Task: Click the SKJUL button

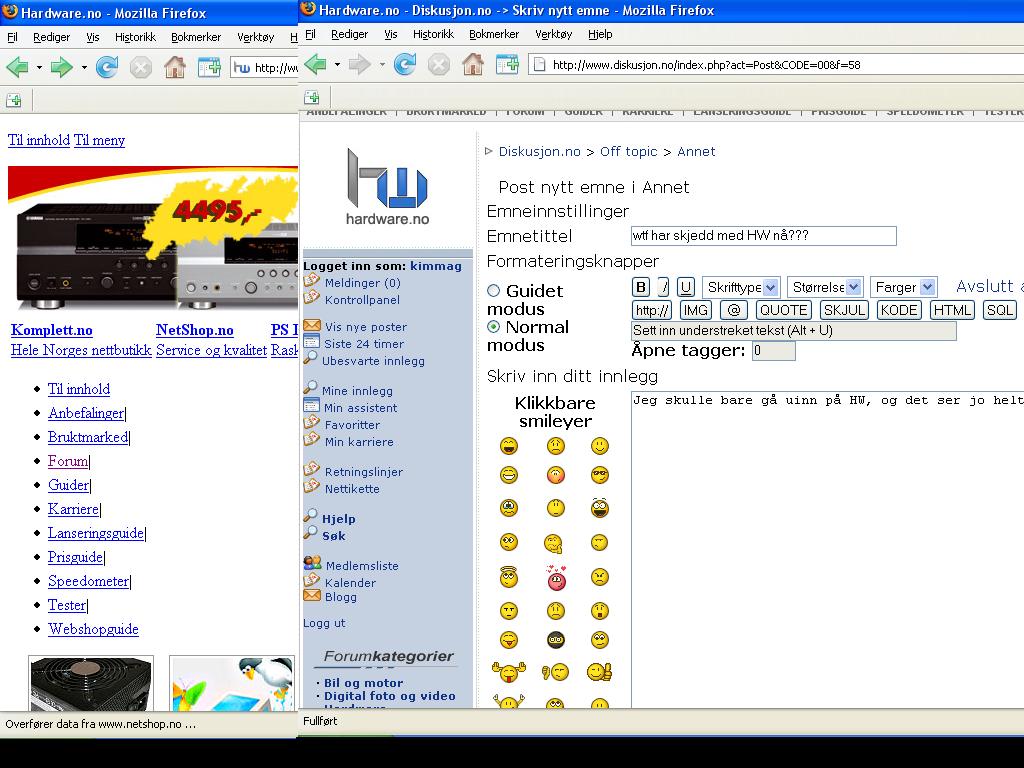Action: [x=844, y=310]
